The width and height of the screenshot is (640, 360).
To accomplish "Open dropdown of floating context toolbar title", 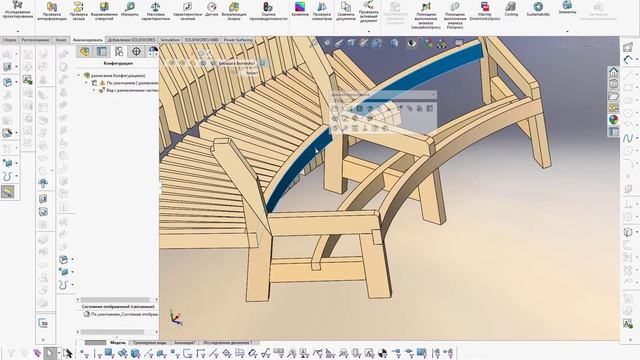I will click(433, 95).
